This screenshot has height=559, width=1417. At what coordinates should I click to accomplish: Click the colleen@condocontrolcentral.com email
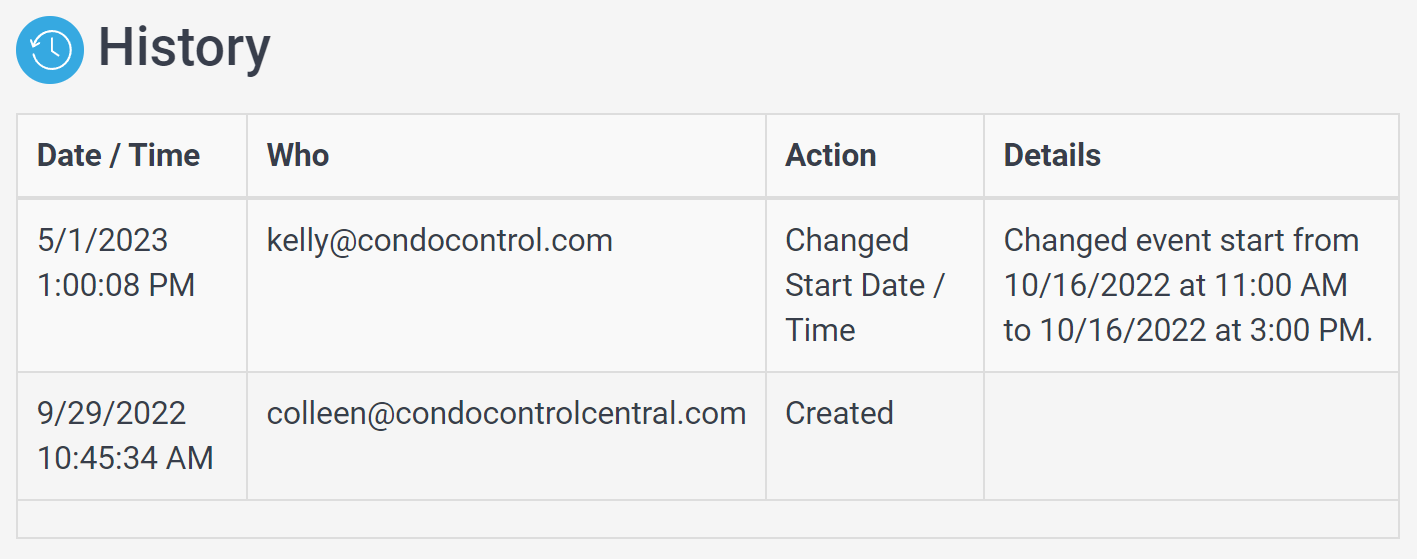click(506, 414)
